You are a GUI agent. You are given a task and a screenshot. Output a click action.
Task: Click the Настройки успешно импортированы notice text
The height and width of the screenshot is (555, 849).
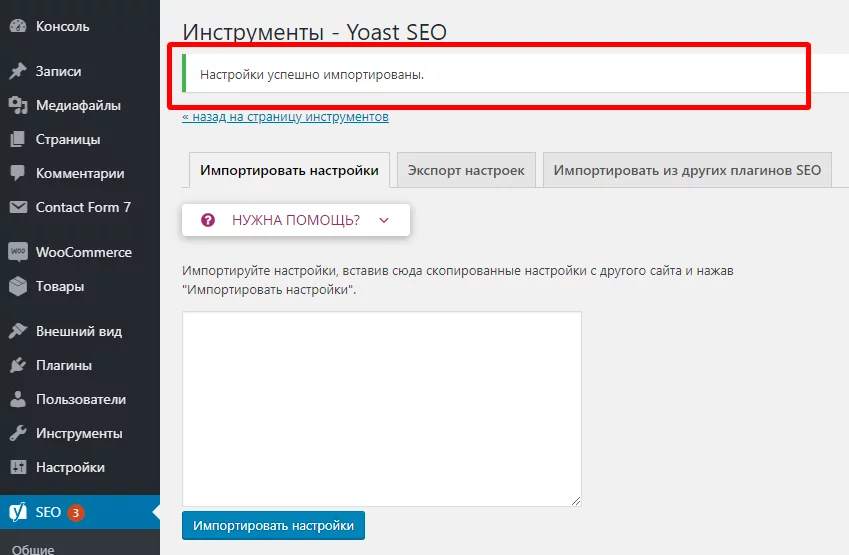pos(312,74)
